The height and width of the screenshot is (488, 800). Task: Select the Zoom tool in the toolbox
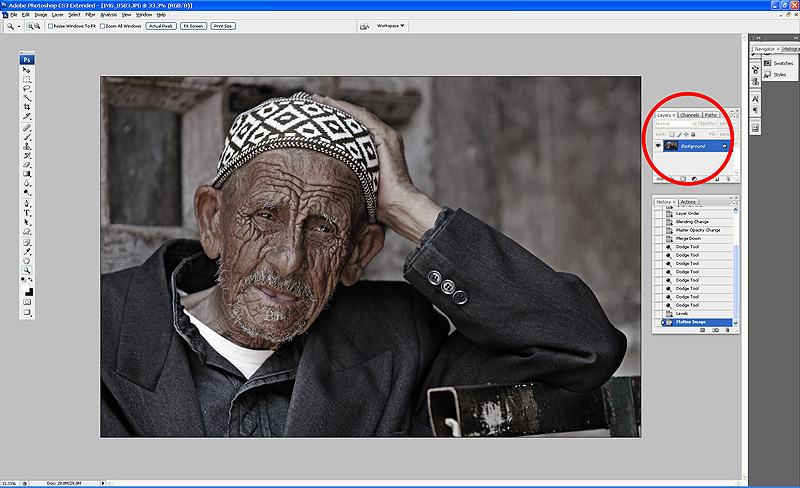click(x=27, y=270)
